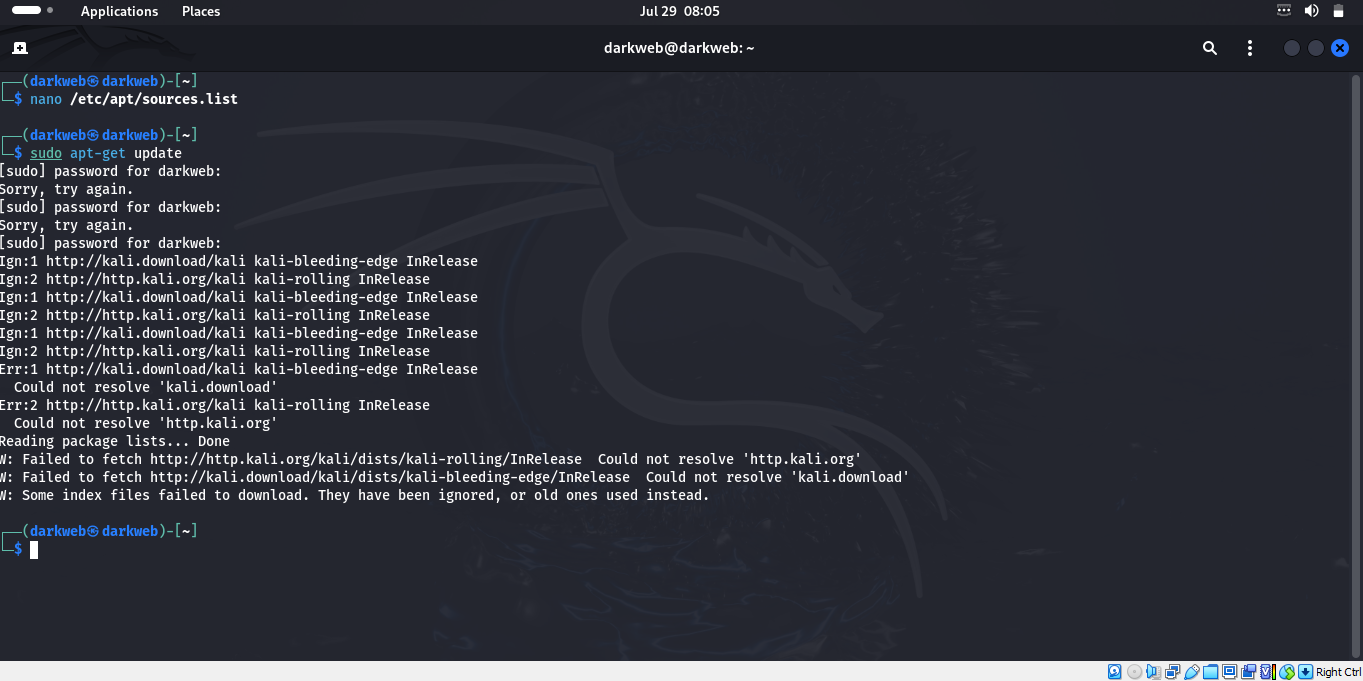
Task: Open system menu via battery icon
Action: point(1339,11)
